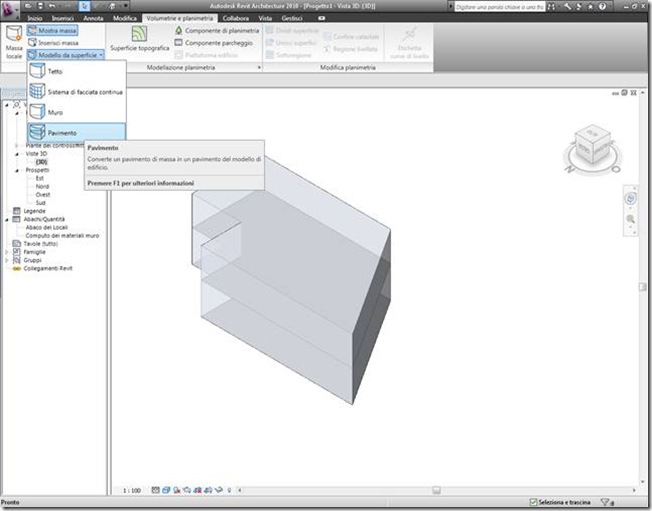This screenshot has height=511, width=652.
Task: Open the Annota ribbon tab
Action: coord(93,18)
